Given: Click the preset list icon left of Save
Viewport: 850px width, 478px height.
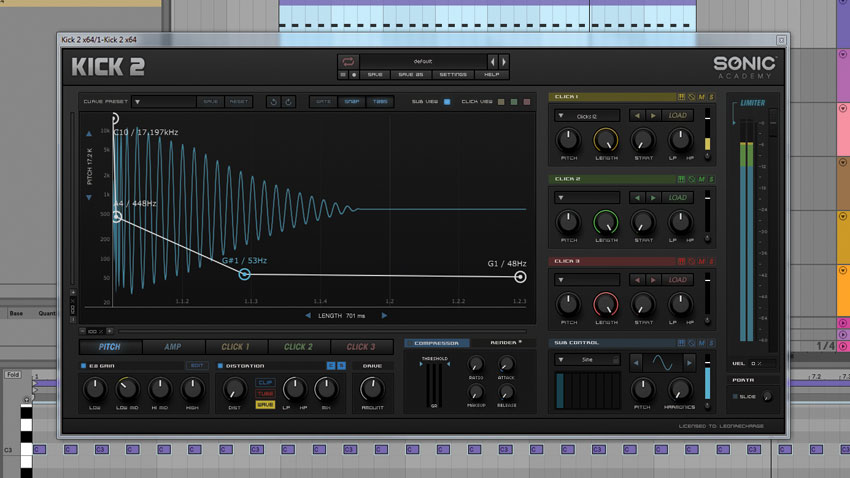Looking at the screenshot, I should (x=343, y=75).
